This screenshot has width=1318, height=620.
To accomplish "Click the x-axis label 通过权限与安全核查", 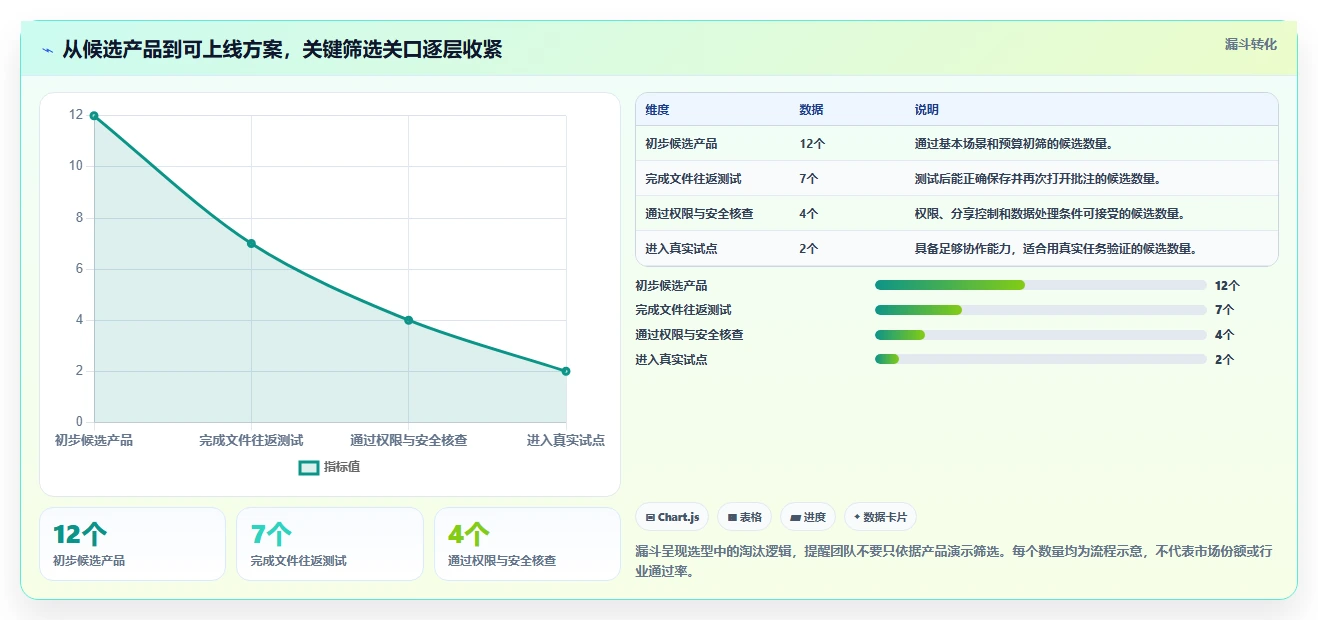I will 408,440.
